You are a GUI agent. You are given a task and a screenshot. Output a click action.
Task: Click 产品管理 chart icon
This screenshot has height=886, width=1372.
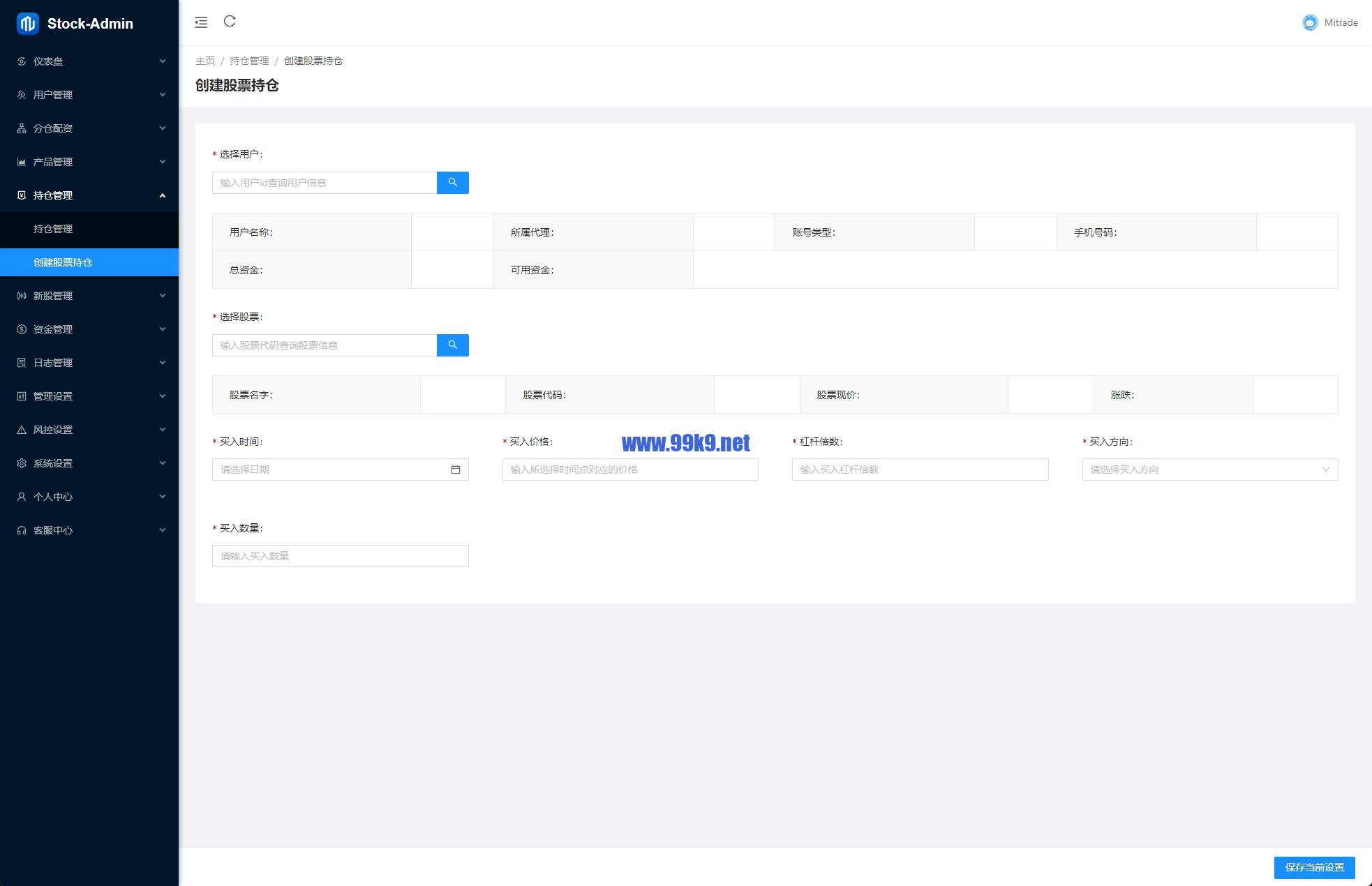pos(22,162)
